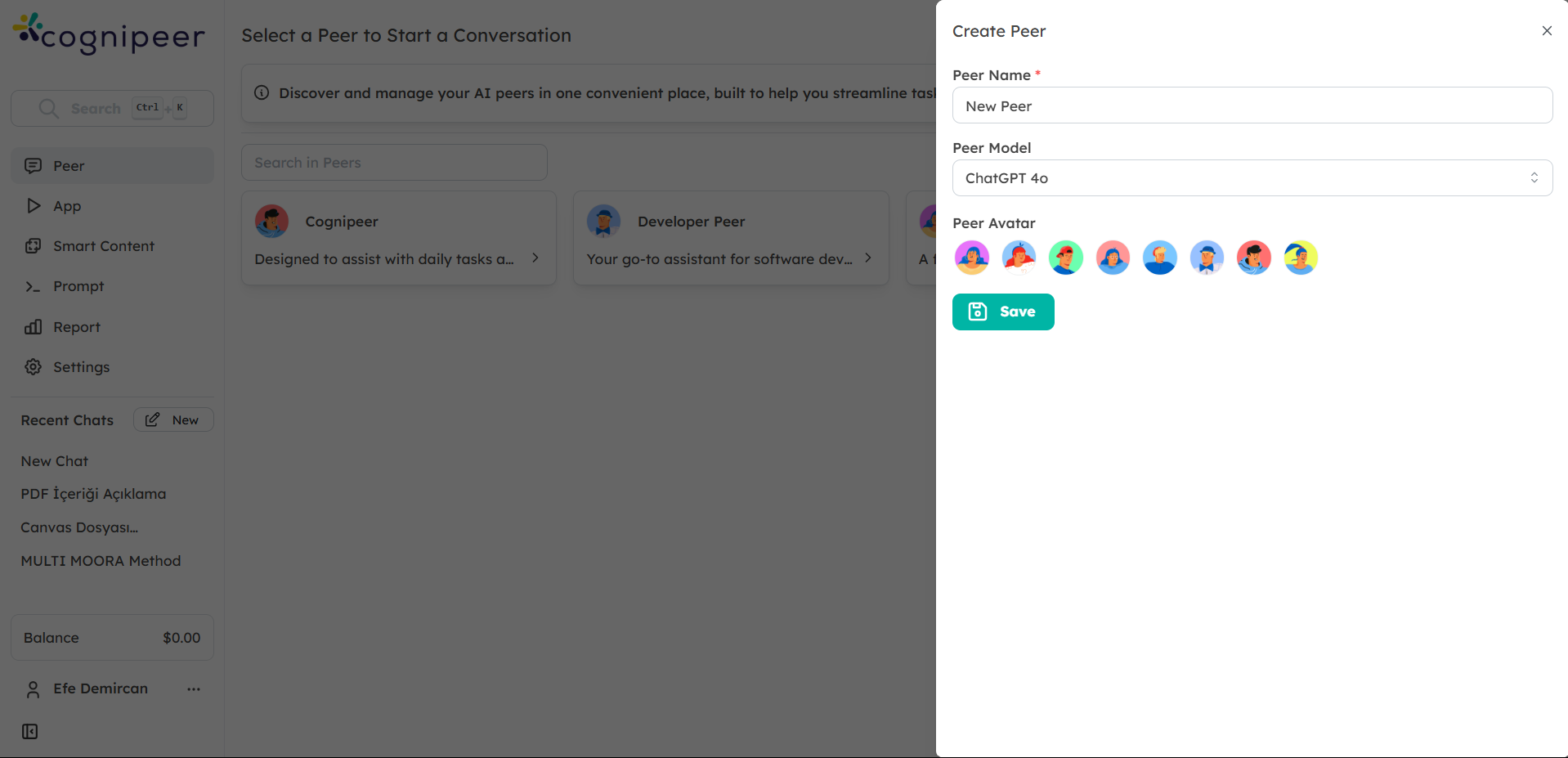Screen dimensions: 1568x758
Task: Open the New Chat conversation
Action: 54,460
